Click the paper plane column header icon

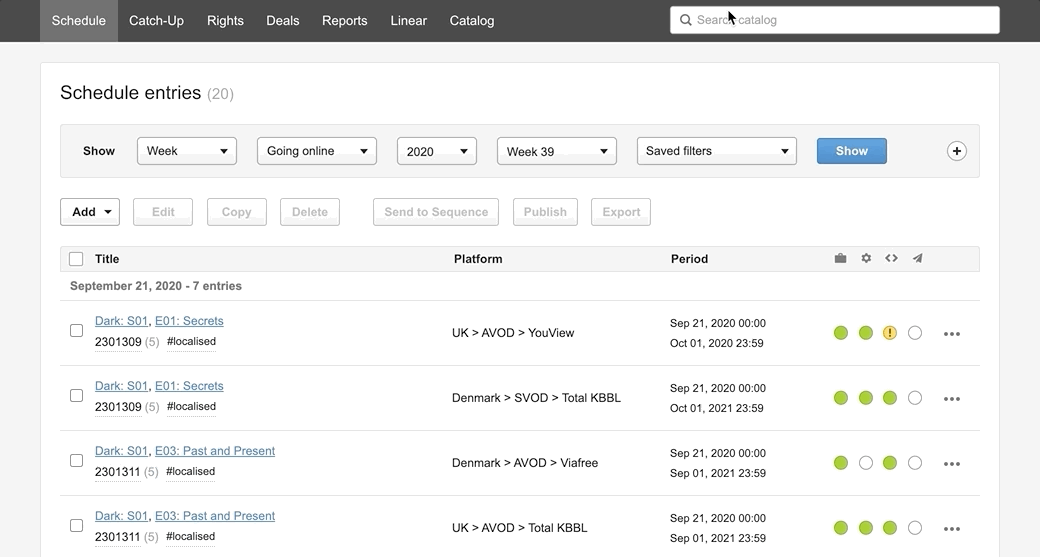pos(917,258)
